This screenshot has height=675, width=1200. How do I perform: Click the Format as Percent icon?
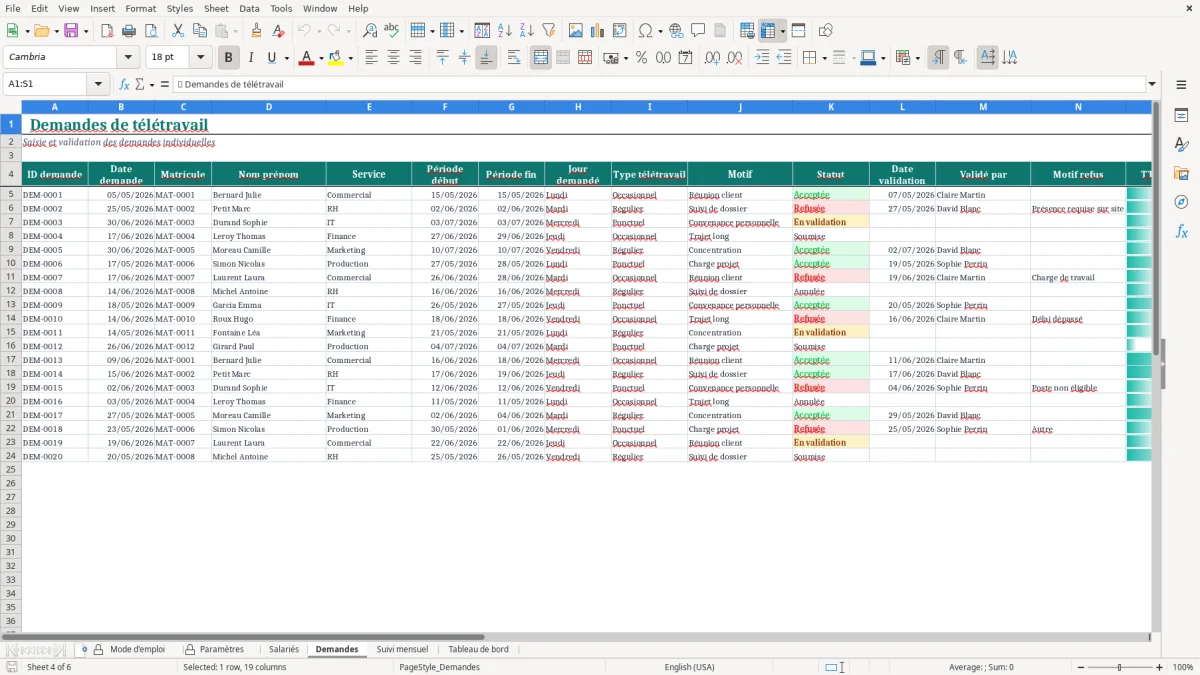tap(642, 58)
